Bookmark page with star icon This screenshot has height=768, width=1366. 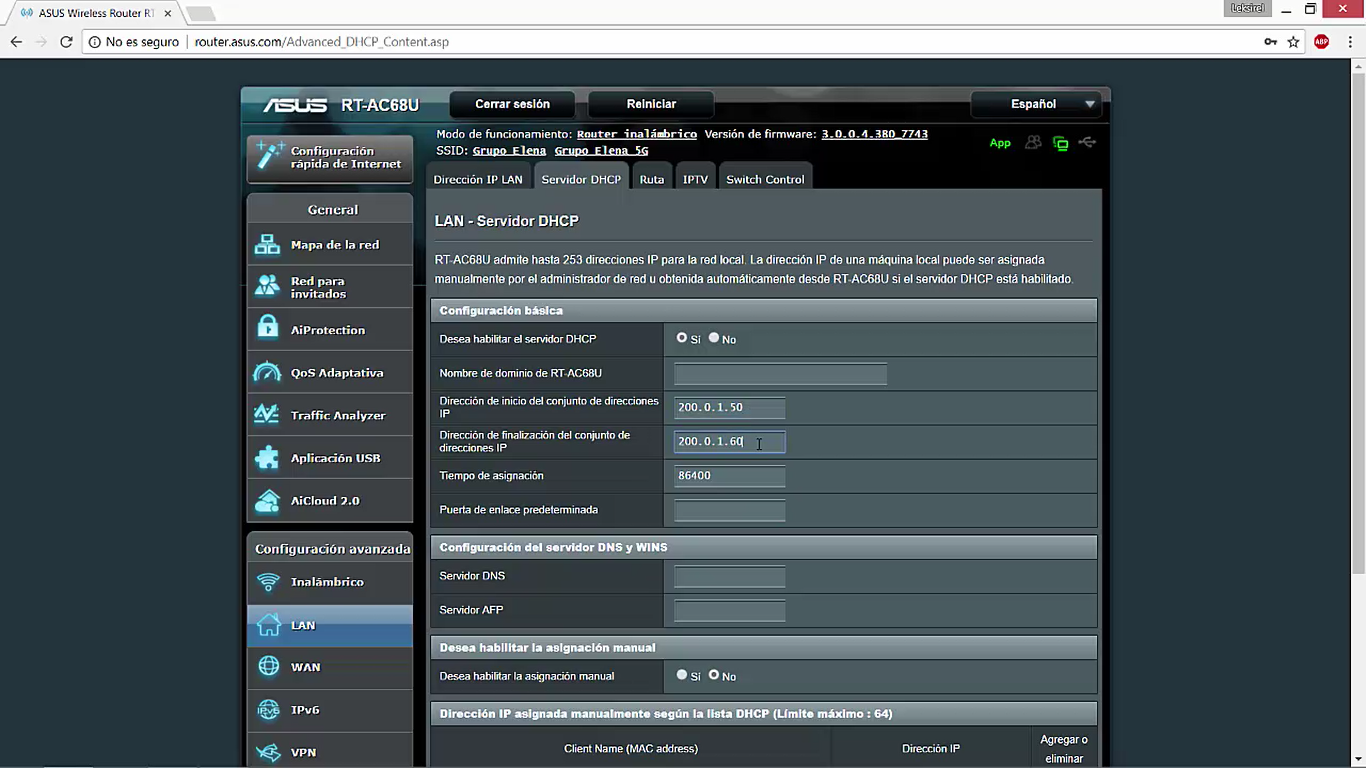pyautogui.click(x=1293, y=42)
